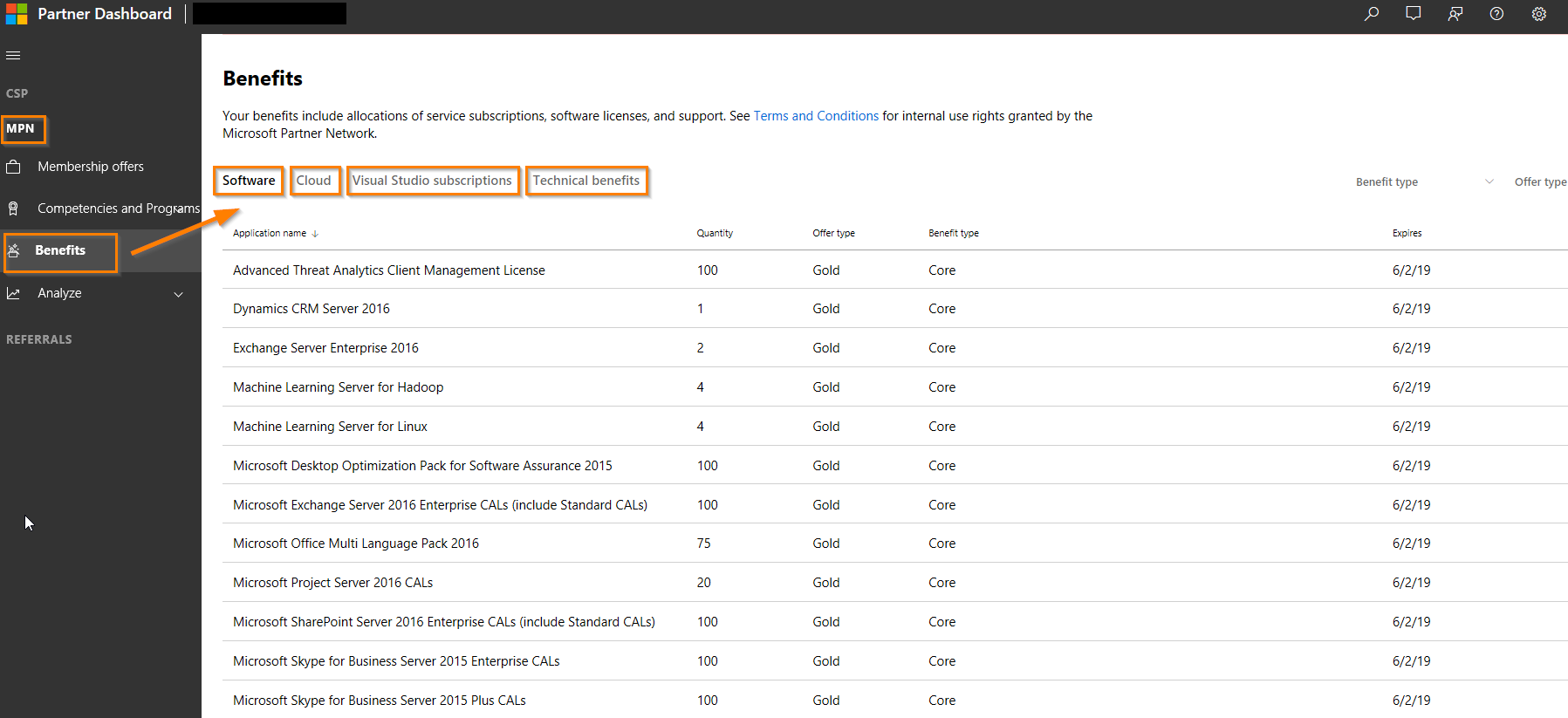Open the Offer type filter dropdown
The image size is (1568, 718).
click(x=1541, y=181)
